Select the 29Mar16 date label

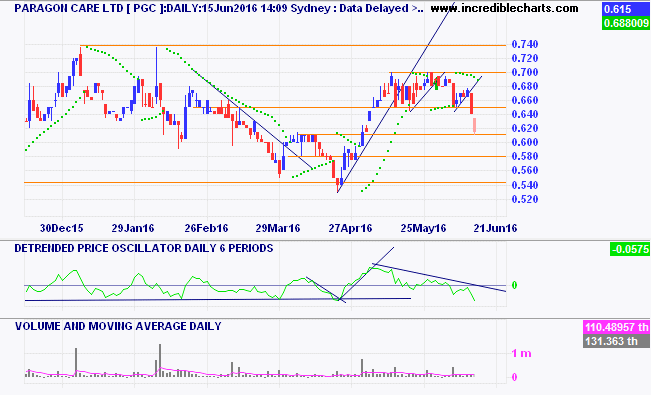(278, 228)
